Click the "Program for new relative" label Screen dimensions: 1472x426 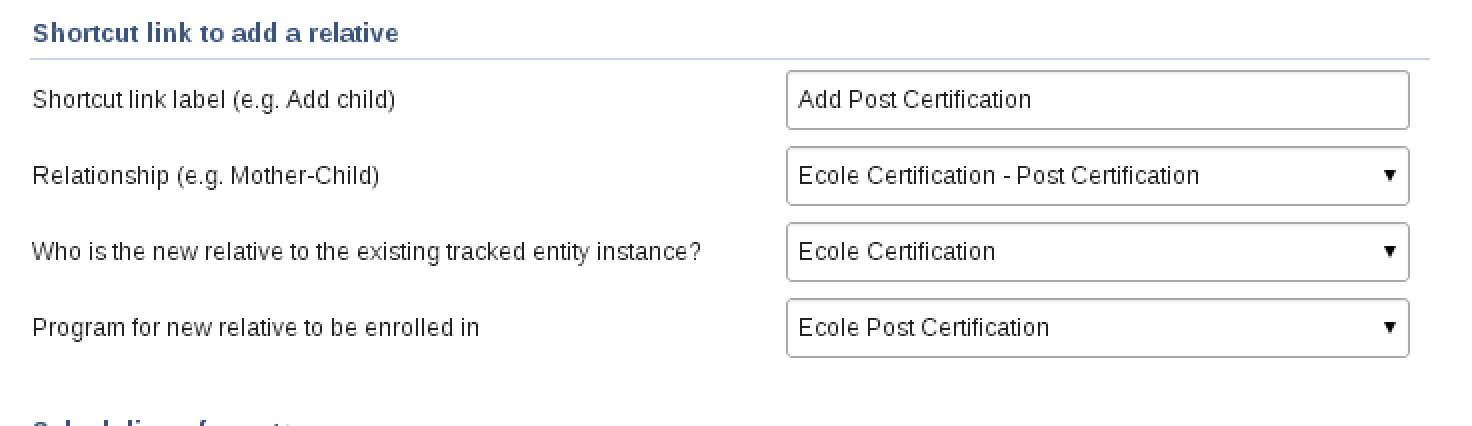click(x=255, y=328)
